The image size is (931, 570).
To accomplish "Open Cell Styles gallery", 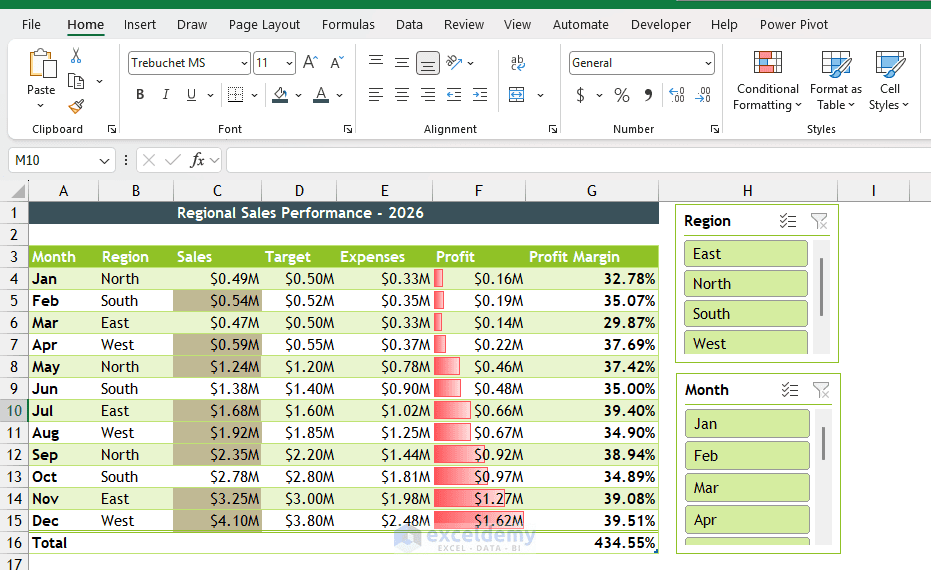I will pyautogui.click(x=889, y=81).
